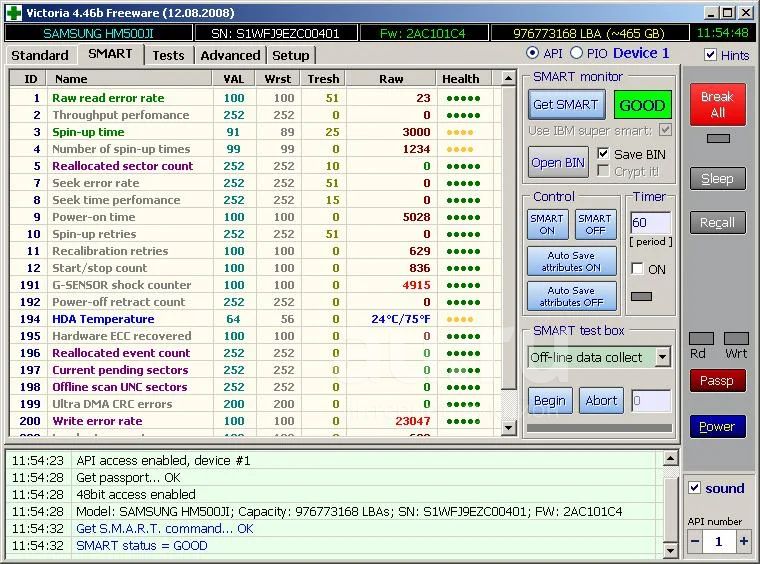Toggle the Crypt it! checkbox
This screenshot has height=564, width=760.
[x=603, y=171]
